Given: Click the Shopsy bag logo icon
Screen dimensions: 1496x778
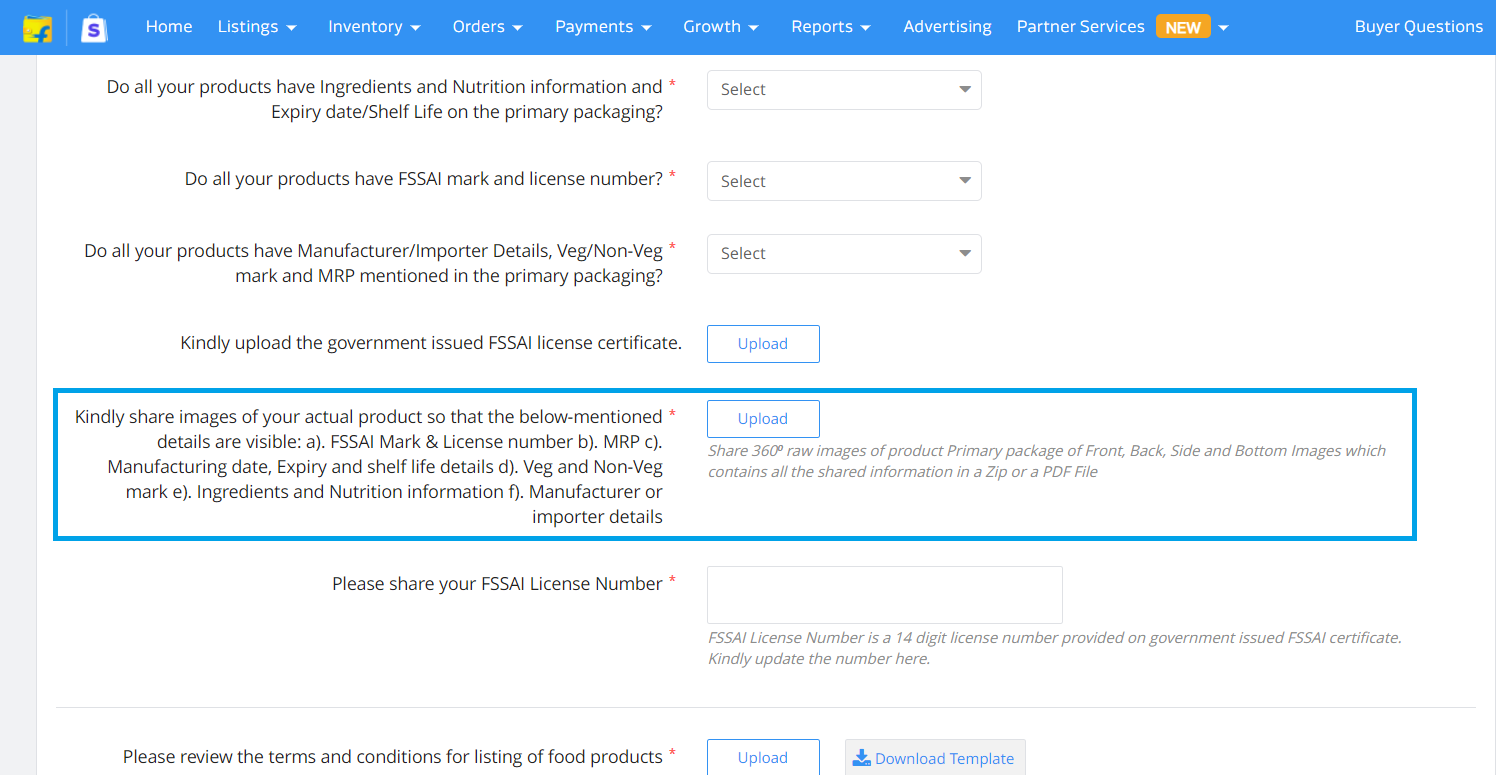Looking at the screenshot, I should point(94,28).
